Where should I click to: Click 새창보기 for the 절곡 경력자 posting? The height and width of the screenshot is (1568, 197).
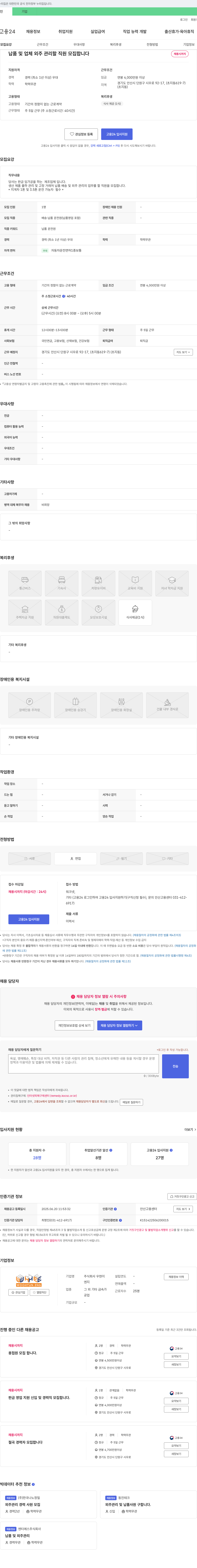(176, 1453)
